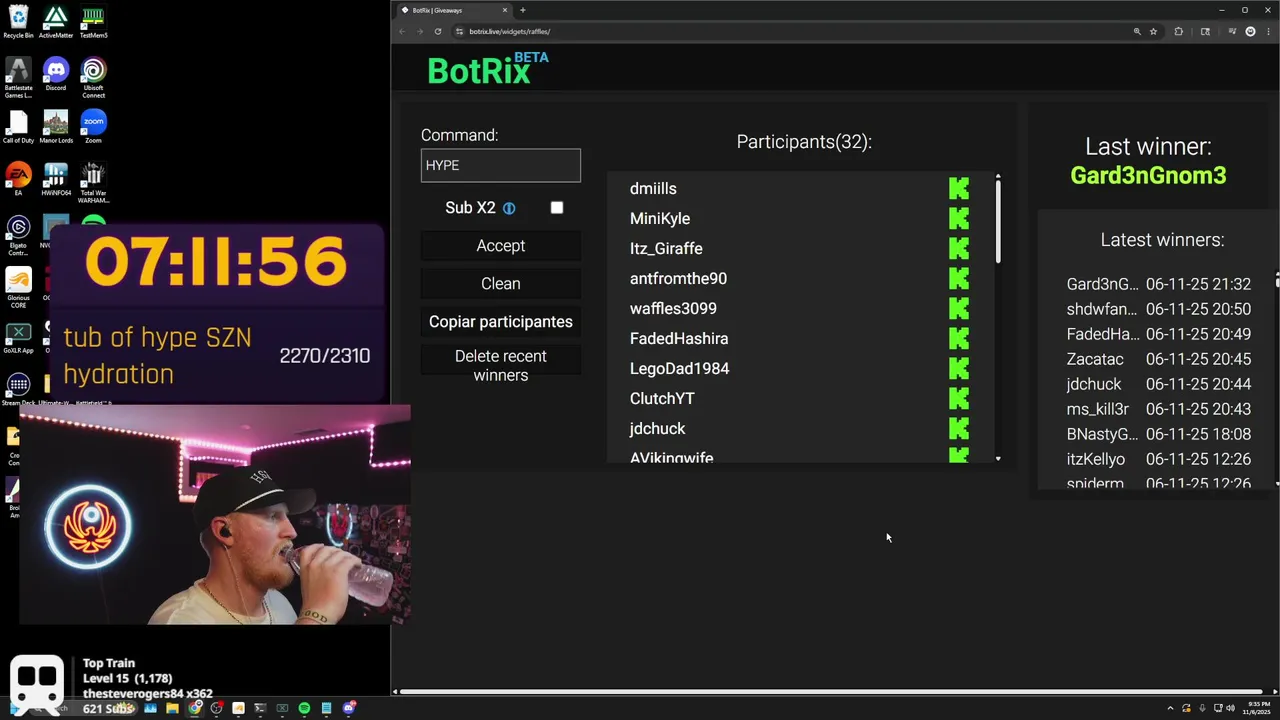This screenshot has width=1280, height=720.
Task: Click the participants list scrollbar thumb
Action: click(x=998, y=222)
